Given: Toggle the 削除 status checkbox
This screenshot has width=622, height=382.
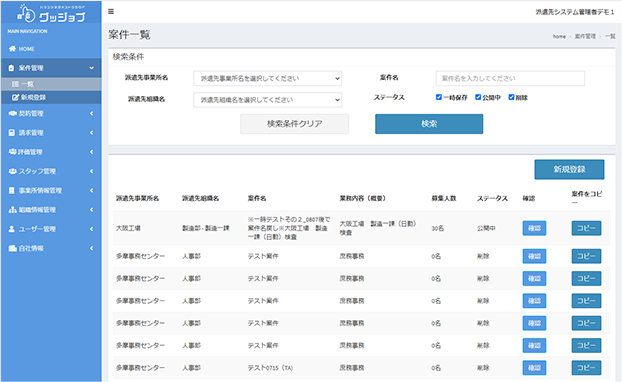Looking at the screenshot, I should 511,97.
